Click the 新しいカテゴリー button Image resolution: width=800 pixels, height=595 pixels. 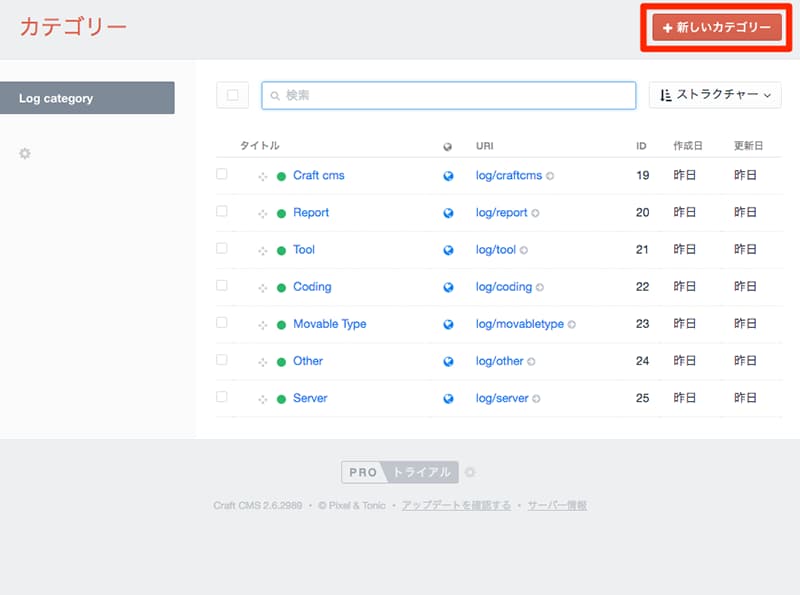coord(716,28)
